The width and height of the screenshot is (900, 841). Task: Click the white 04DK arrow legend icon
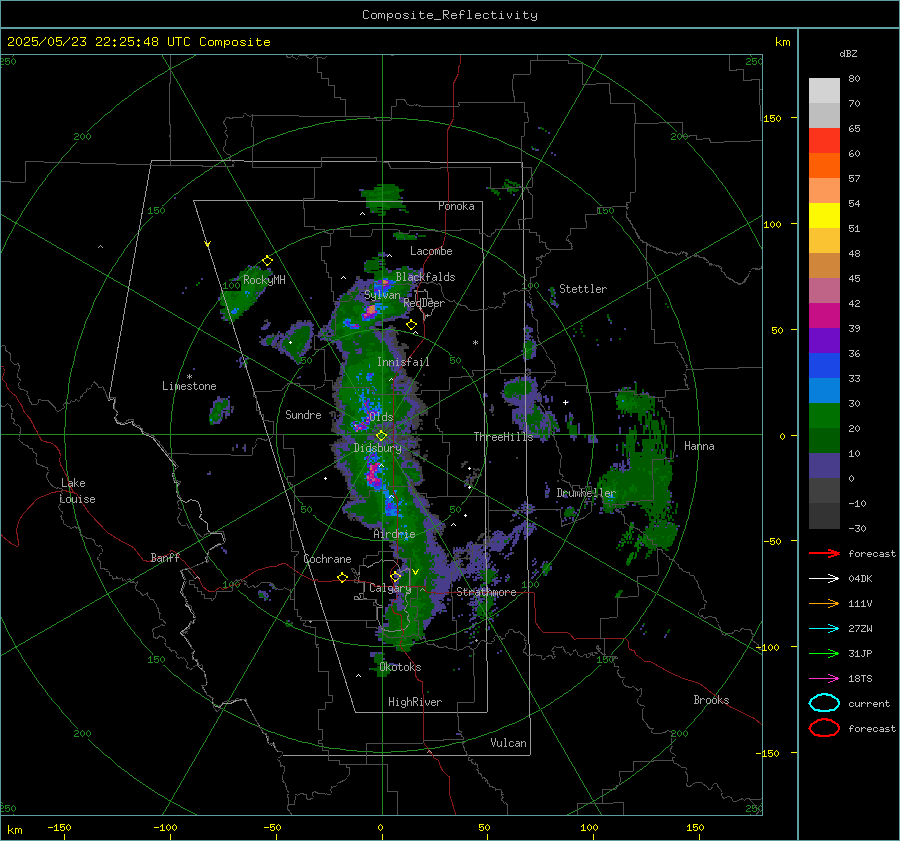coord(824,578)
